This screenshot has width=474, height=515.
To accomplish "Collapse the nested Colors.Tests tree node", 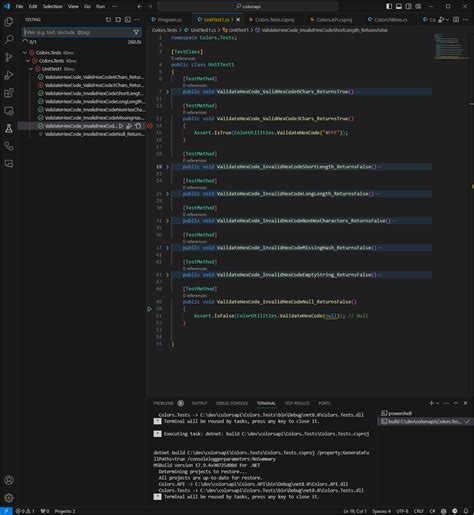I will pos(28,61).
